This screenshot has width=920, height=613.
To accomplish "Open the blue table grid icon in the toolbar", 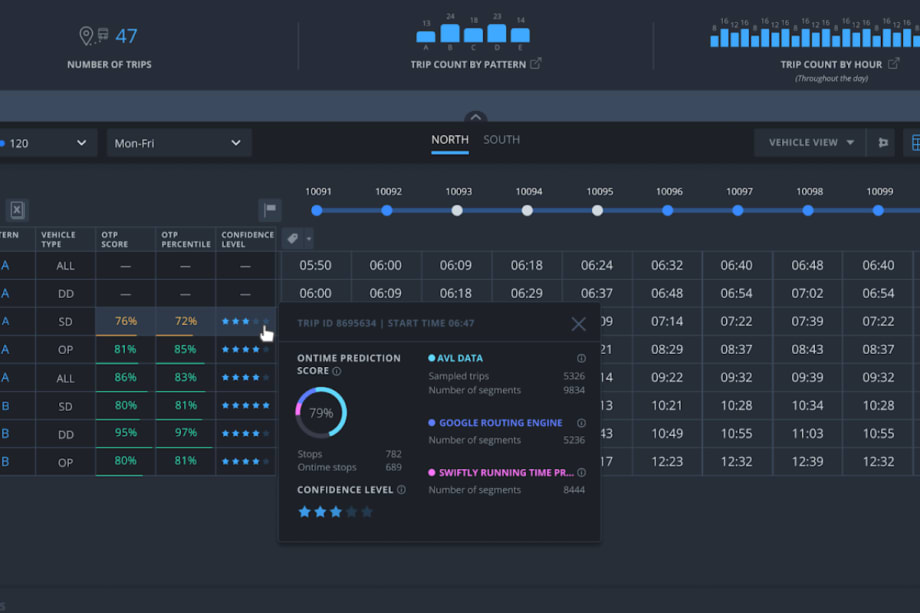I will click(916, 142).
